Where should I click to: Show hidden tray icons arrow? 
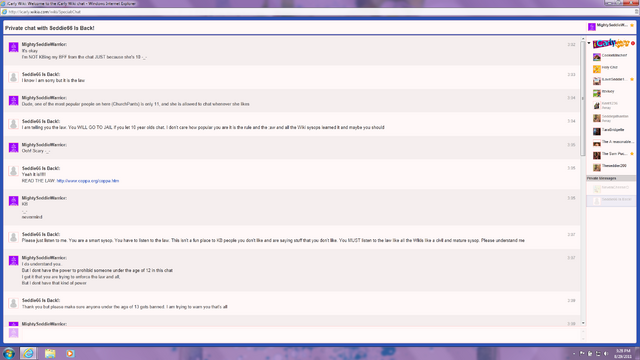pos(574,353)
